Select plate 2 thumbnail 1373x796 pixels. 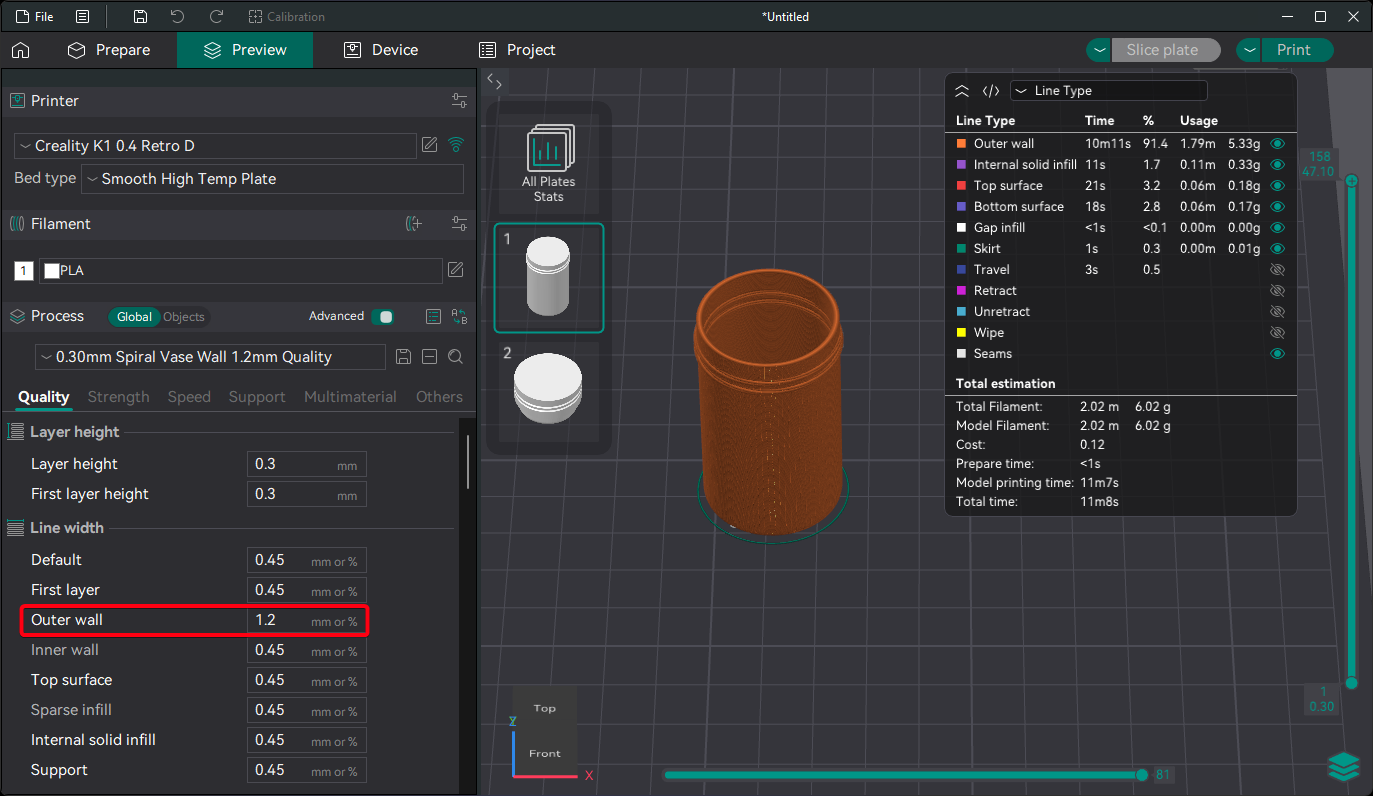(549, 389)
